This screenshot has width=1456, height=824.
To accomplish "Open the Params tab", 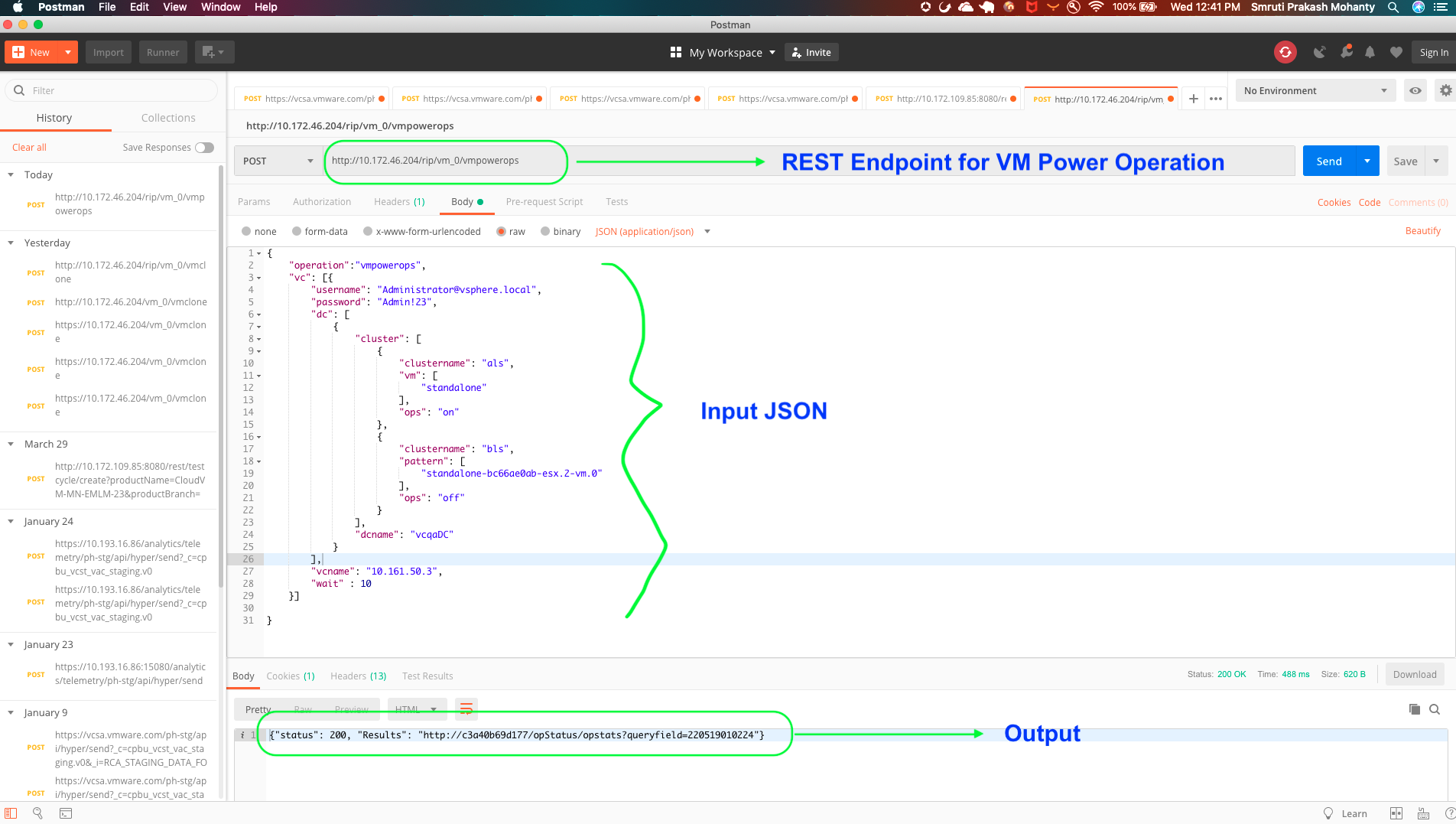I will tap(254, 202).
